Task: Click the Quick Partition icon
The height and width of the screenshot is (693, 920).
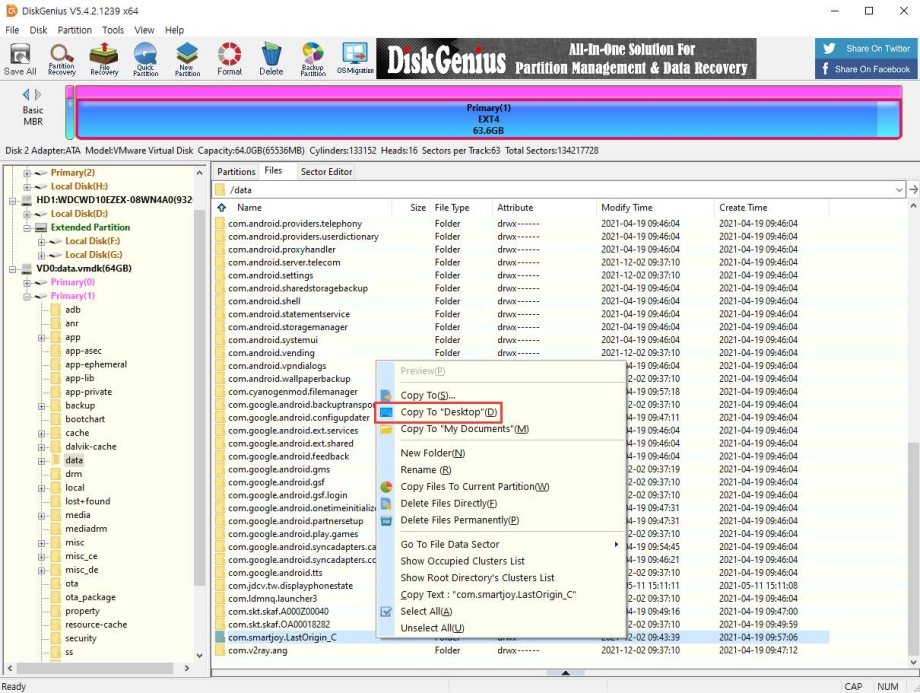Action: click(x=146, y=59)
